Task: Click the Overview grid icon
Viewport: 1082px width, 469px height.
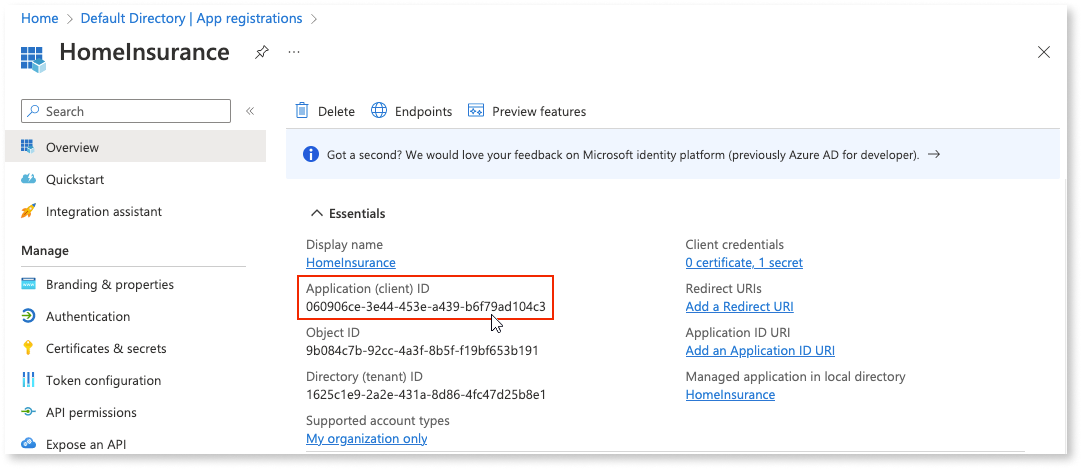Action: [x=28, y=147]
